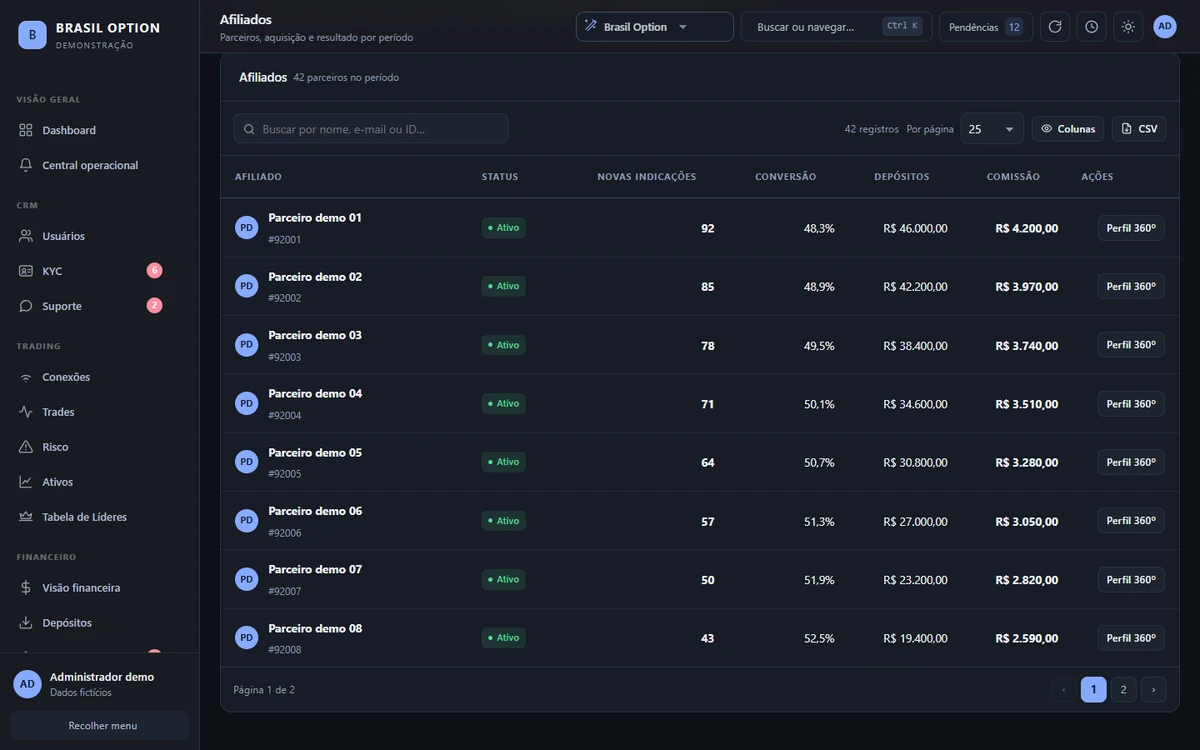This screenshot has width=1200, height=750.
Task: Open the AD user avatar menu
Action: point(1165,27)
